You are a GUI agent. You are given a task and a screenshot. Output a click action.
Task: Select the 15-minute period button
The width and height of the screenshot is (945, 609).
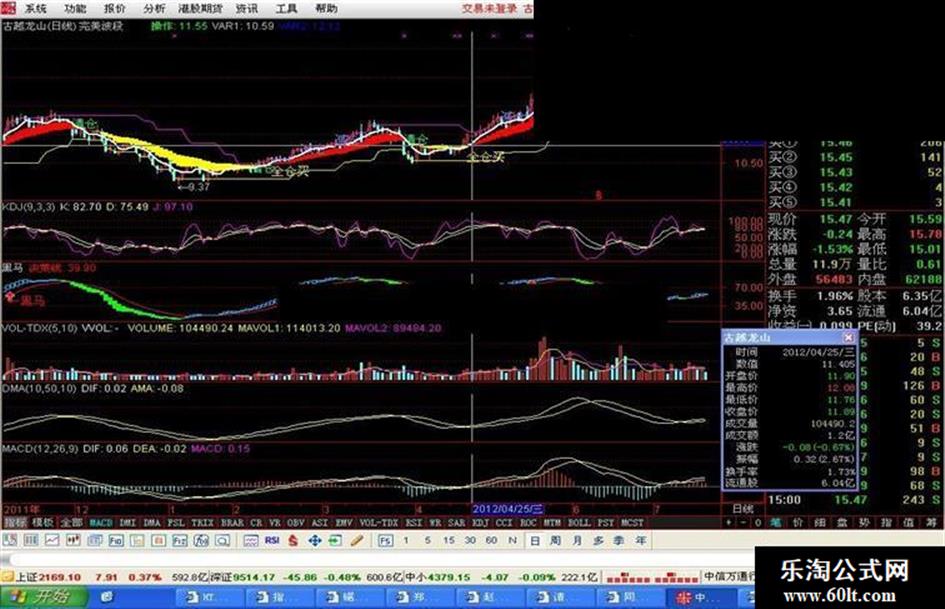click(x=449, y=540)
